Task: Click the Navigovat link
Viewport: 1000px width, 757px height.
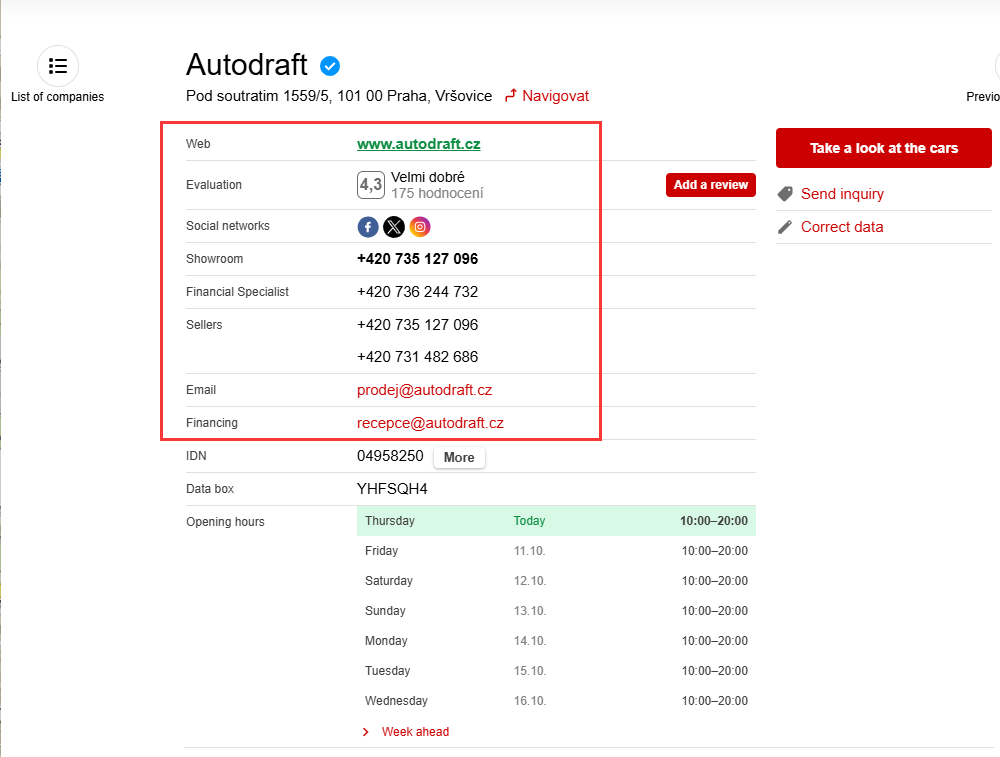Action: 555,96
